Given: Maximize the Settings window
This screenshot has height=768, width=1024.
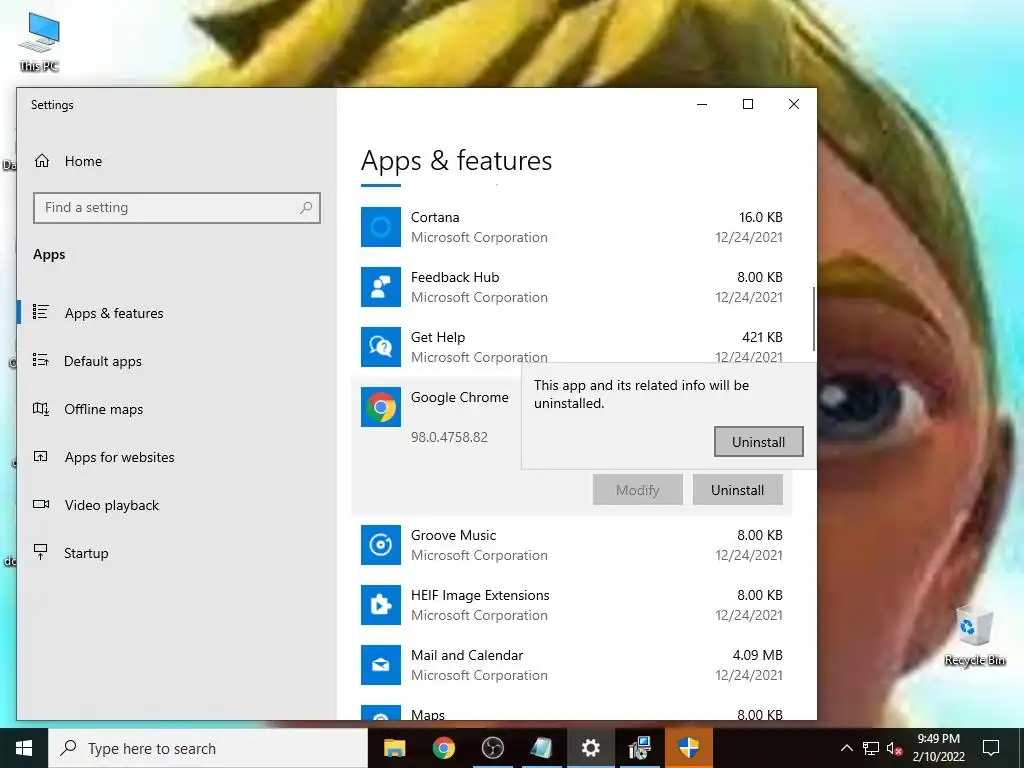Looking at the screenshot, I should pos(748,104).
